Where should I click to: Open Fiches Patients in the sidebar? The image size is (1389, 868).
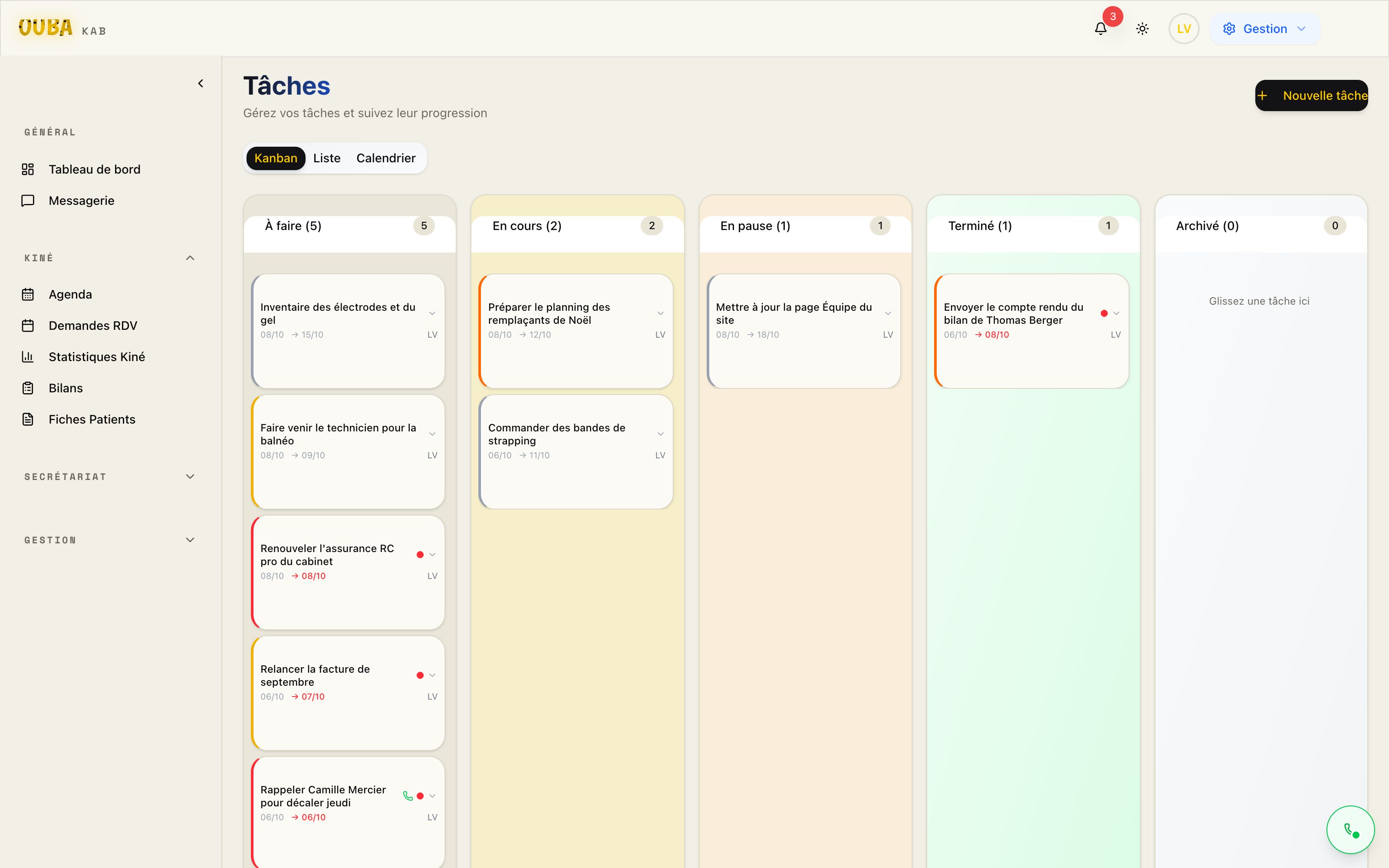pyautogui.click(x=92, y=420)
